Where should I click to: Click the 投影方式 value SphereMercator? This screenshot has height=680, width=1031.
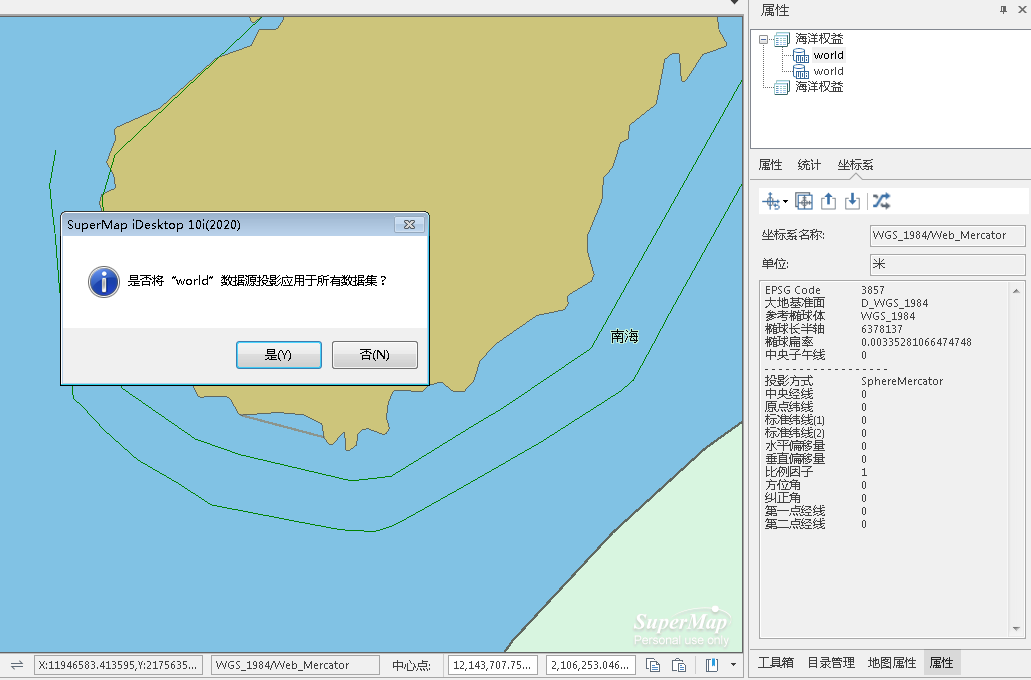coord(901,381)
